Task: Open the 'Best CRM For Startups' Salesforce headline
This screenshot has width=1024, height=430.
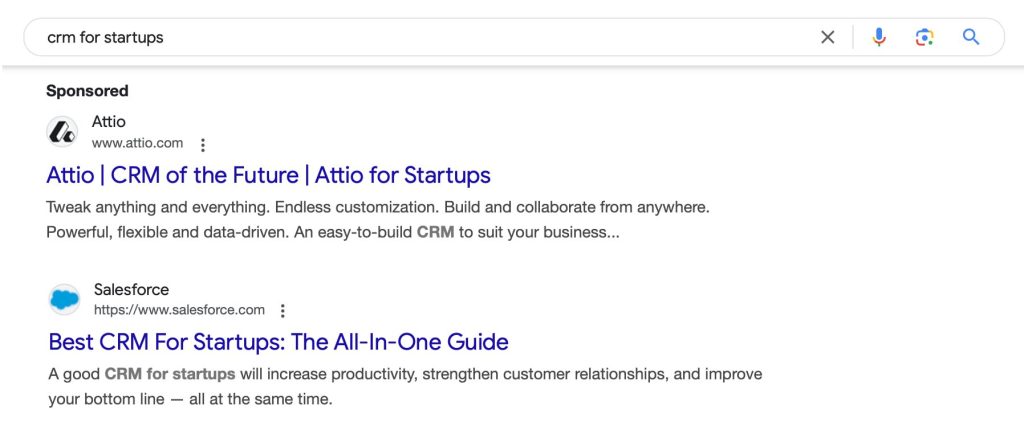Action: click(x=278, y=342)
